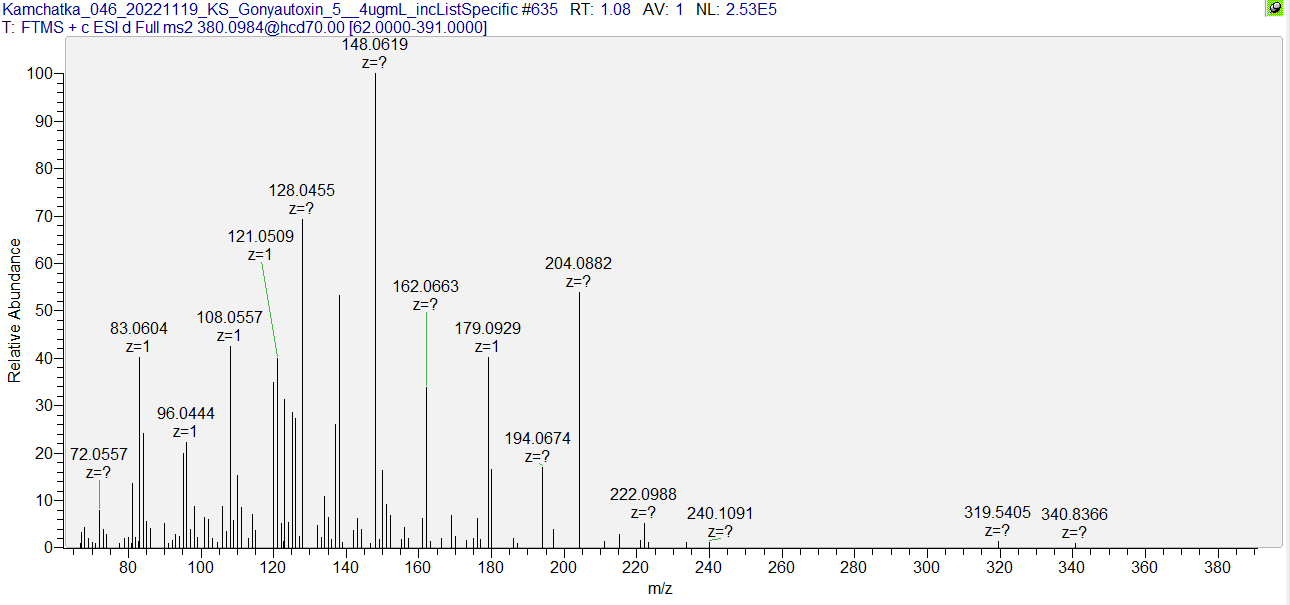
Task: Click the FTMS scan filter text line
Action: [245, 27]
